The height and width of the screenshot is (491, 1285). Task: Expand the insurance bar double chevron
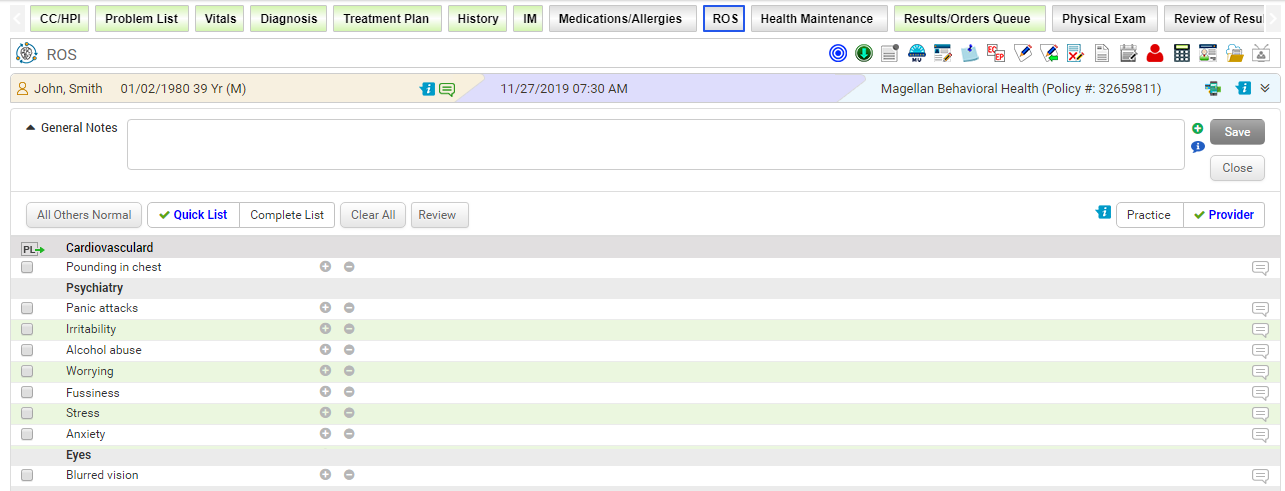(x=1265, y=88)
